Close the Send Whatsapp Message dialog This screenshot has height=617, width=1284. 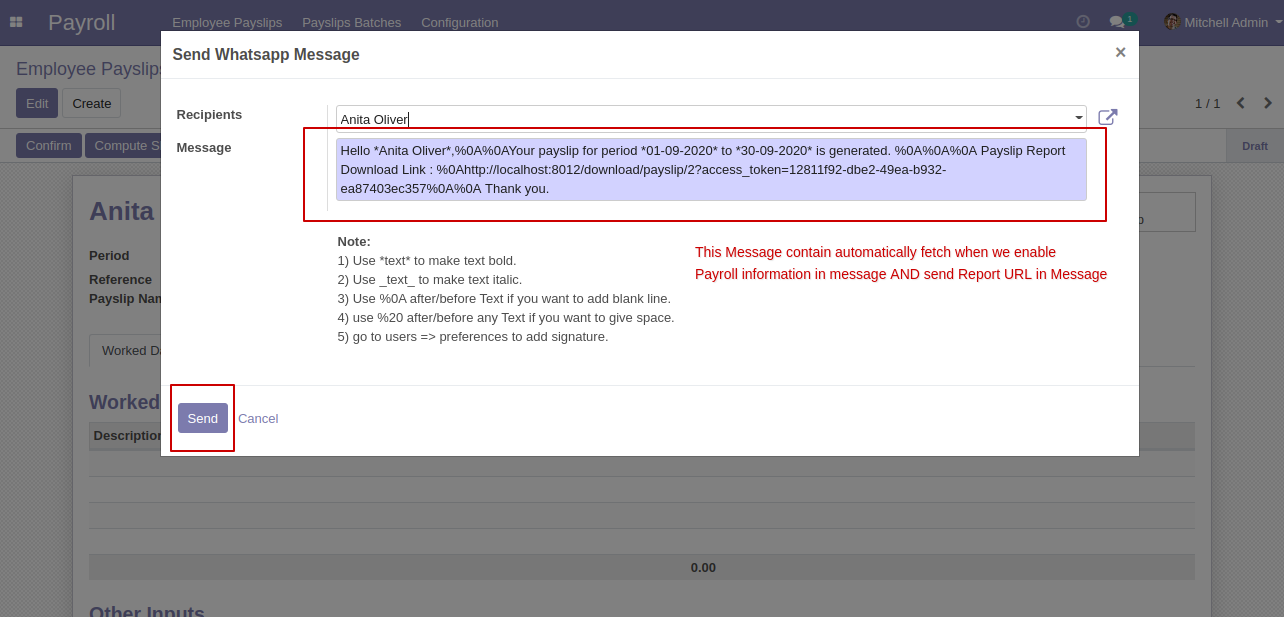click(x=1120, y=52)
